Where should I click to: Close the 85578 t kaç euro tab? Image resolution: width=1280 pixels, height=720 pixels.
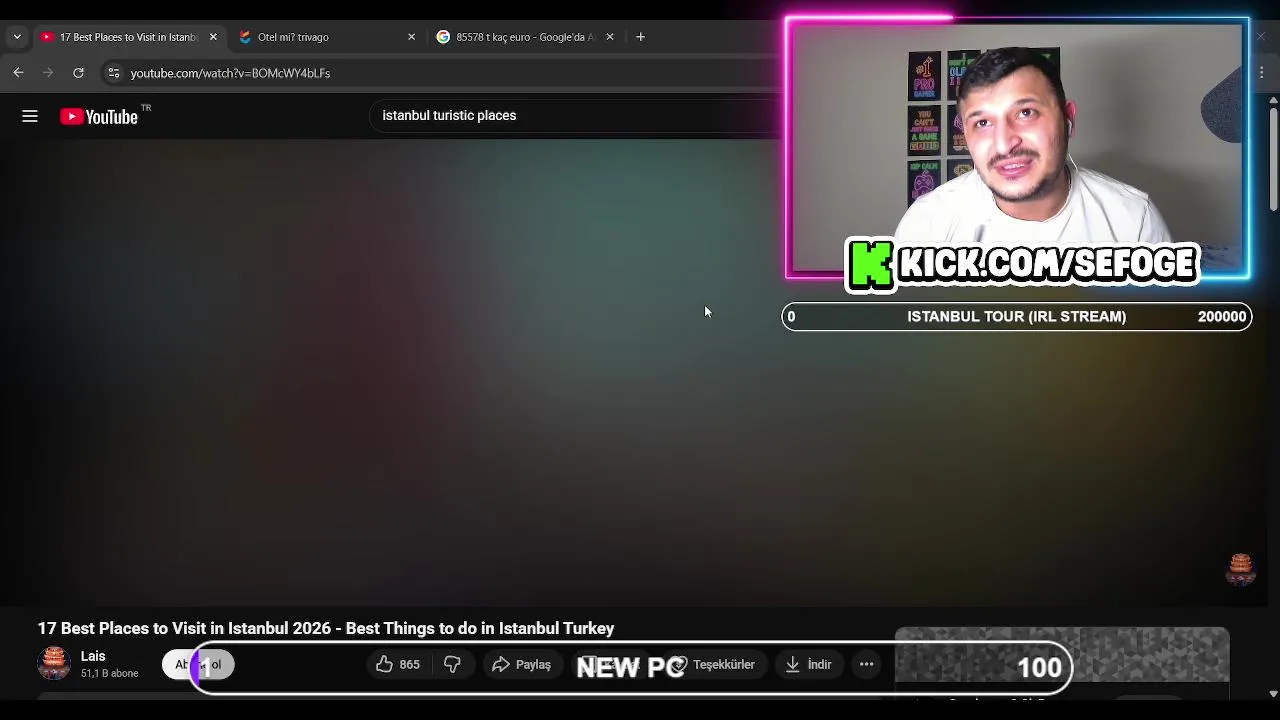coord(609,37)
